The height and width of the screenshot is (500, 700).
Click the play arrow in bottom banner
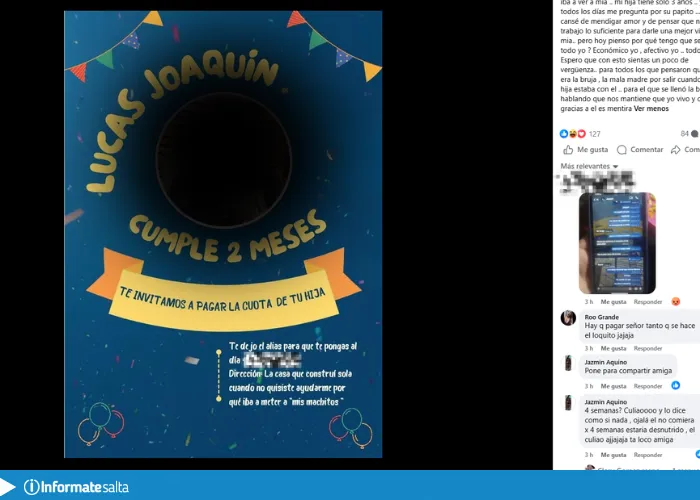[7, 487]
